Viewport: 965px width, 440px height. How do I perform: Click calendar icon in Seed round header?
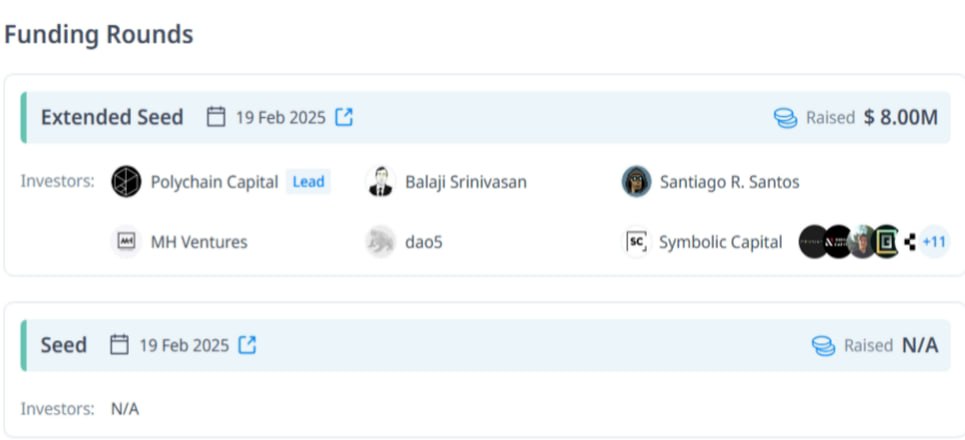pos(119,345)
